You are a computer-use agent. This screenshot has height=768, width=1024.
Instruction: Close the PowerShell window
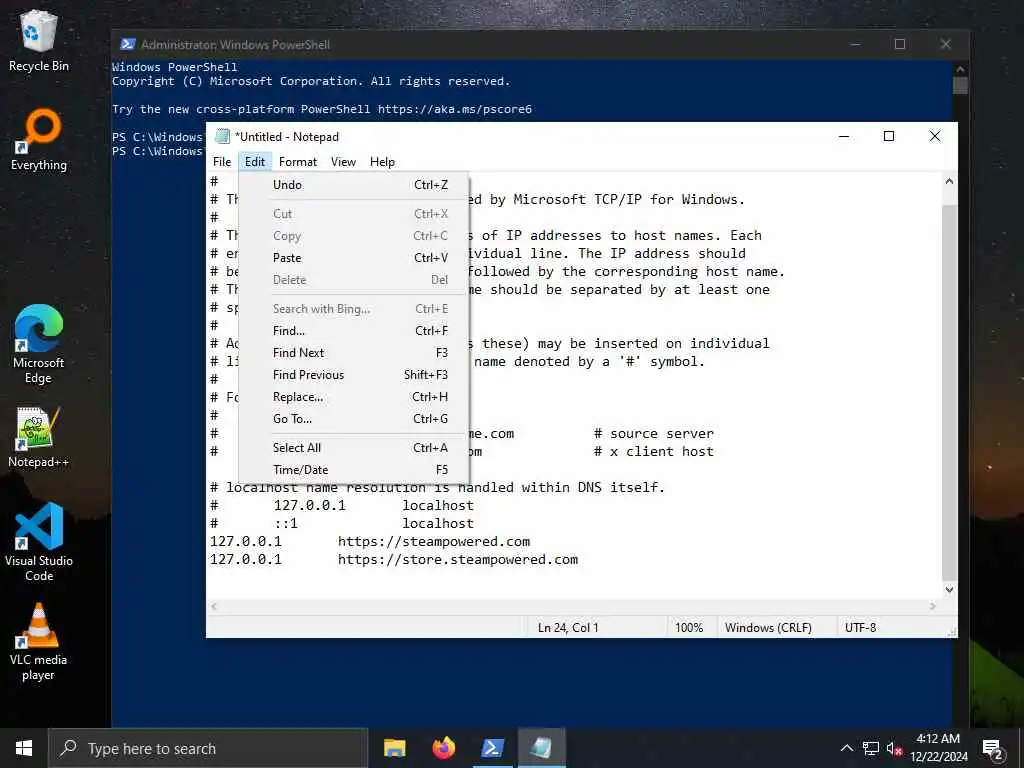[x=946, y=44]
